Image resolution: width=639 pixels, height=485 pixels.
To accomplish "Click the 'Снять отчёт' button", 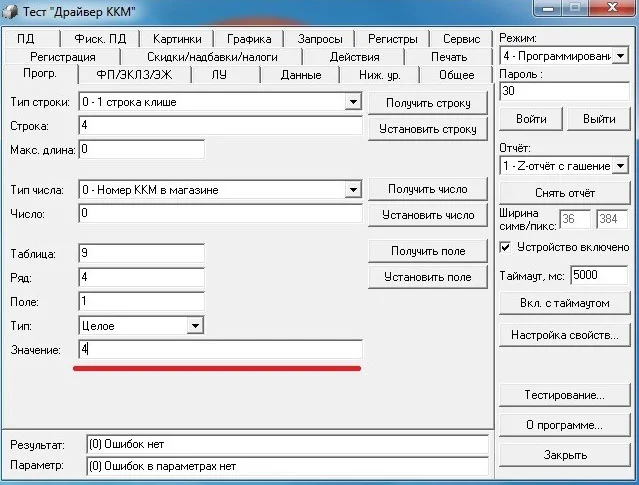I will (x=565, y=193).
